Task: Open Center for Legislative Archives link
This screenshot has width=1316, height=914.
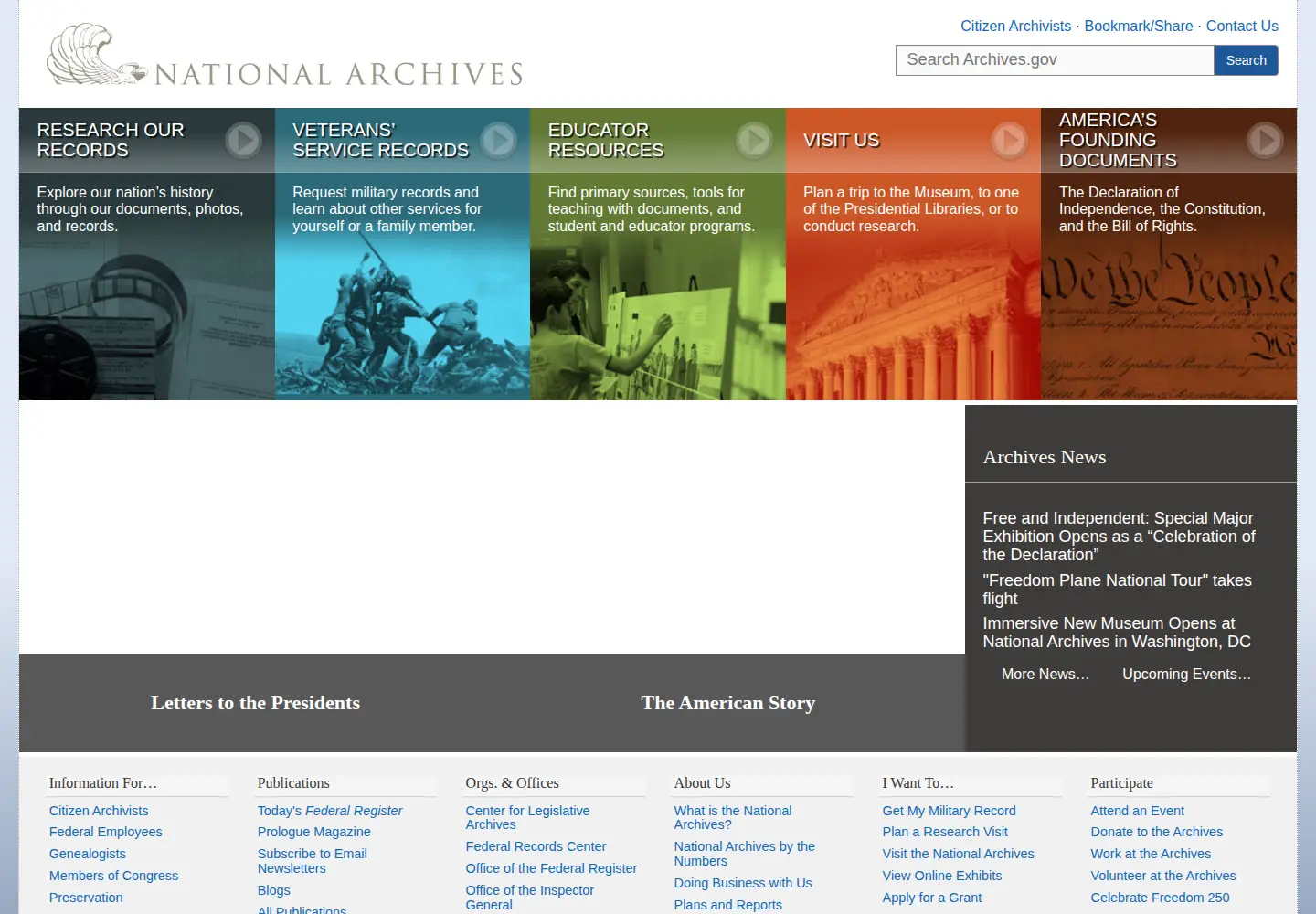Action: tap(527, 818)
